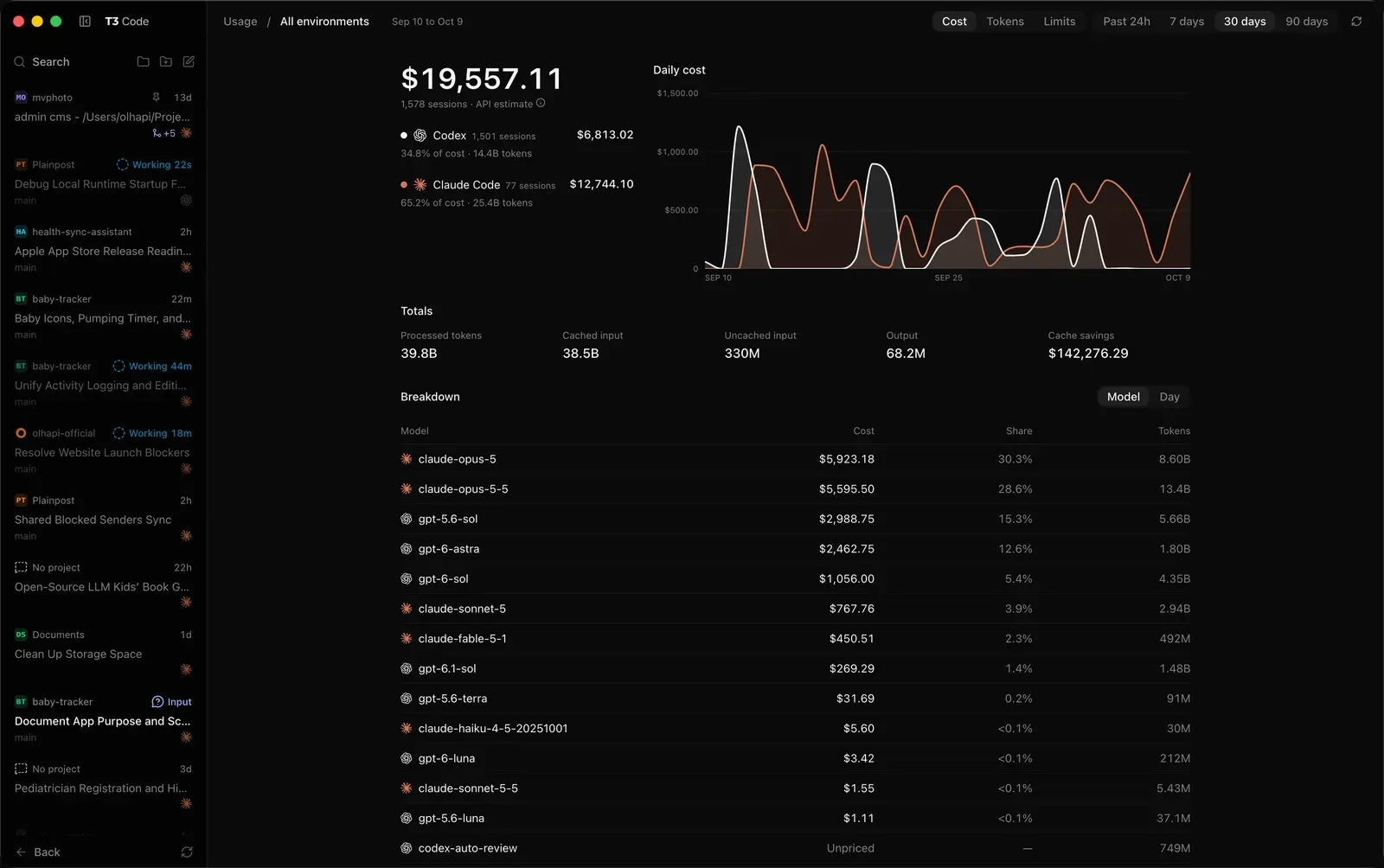Click the orange Claude Code legend dot
Image resolution: width=1384 pixels, height=868 pixels.
pos(404,185)
